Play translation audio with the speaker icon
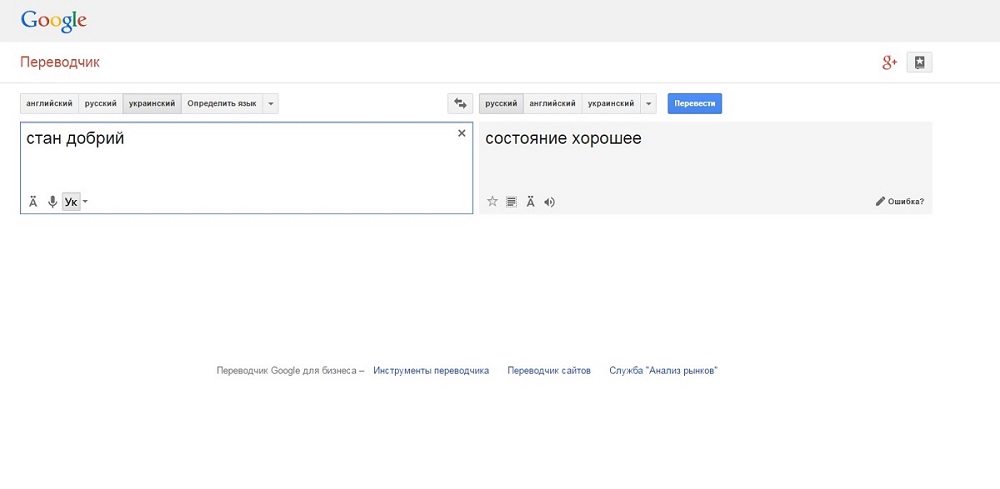 coord(549,202)
